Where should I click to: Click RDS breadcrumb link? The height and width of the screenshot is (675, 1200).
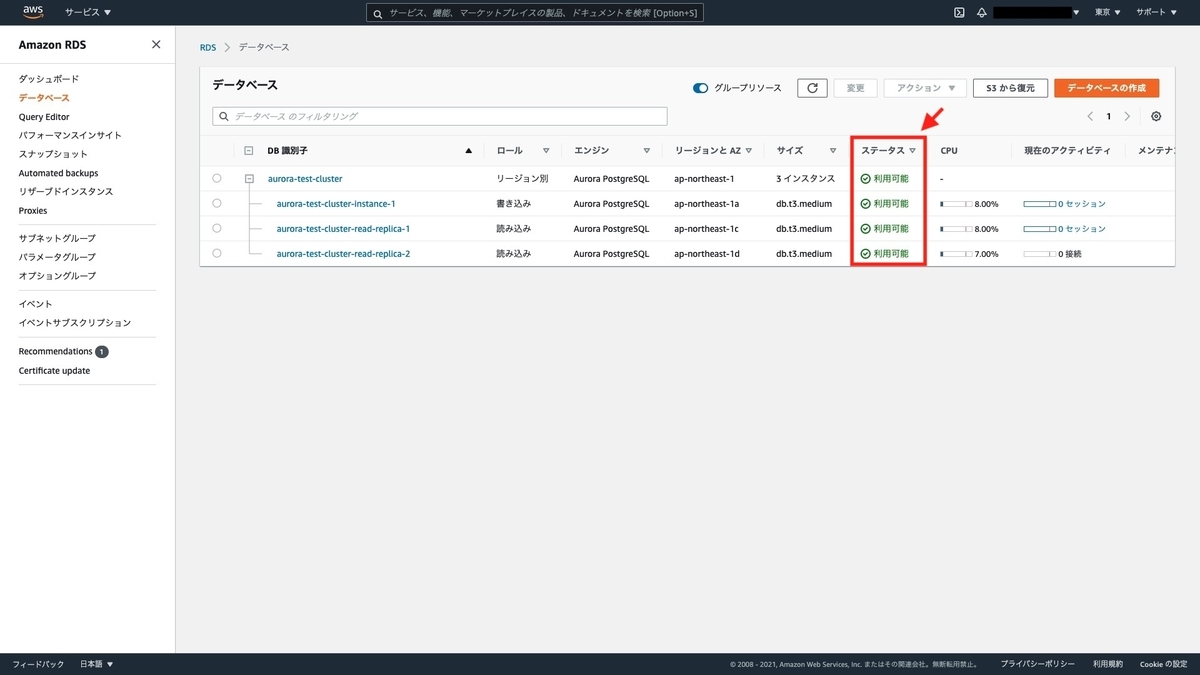click(208, 47)
